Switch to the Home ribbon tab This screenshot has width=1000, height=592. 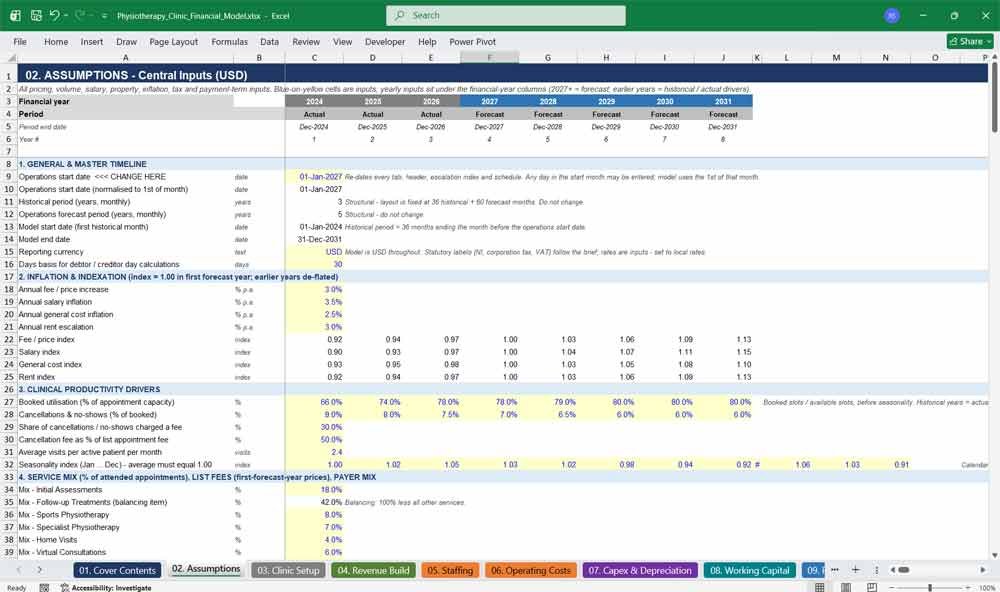[56, 41]
